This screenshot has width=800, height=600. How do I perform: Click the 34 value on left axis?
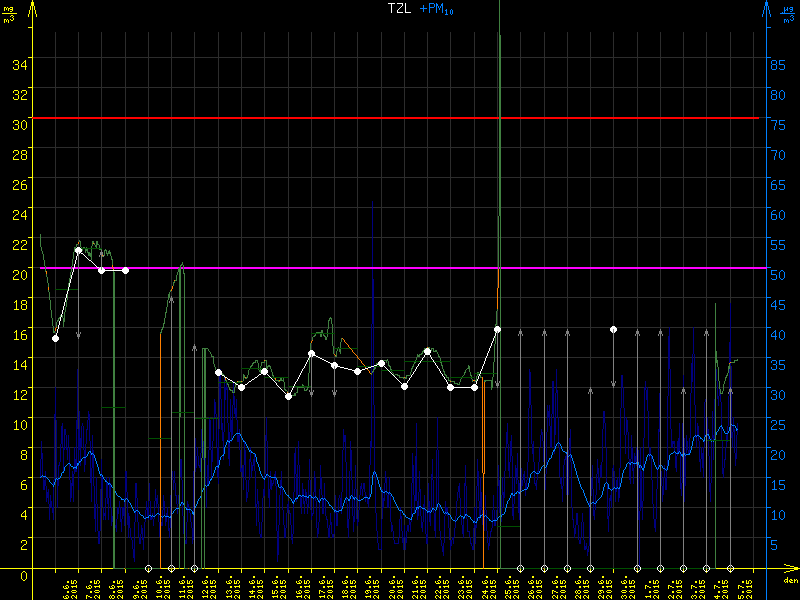[18, 63]
